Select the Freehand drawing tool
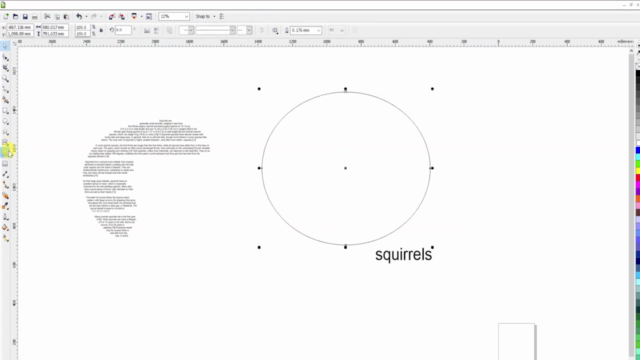640x360 pixels. click(x=5, y=89)
